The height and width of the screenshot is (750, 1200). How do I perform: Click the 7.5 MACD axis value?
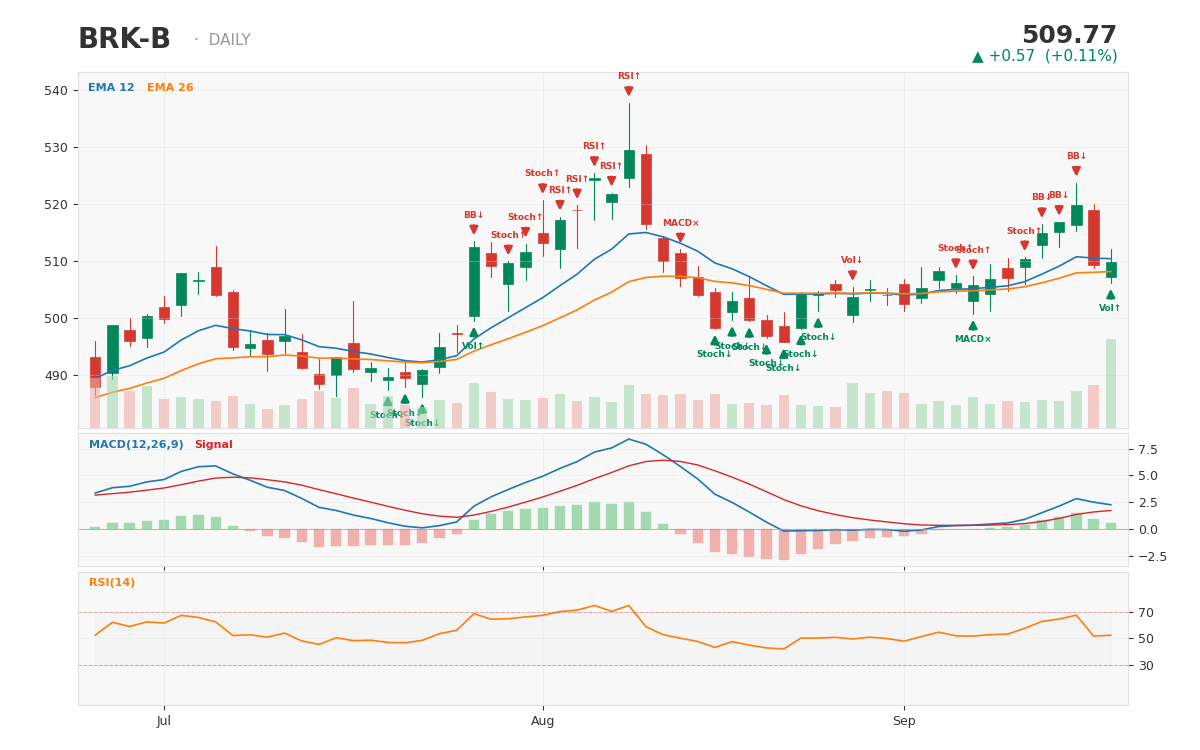(x=1147, y=450)
